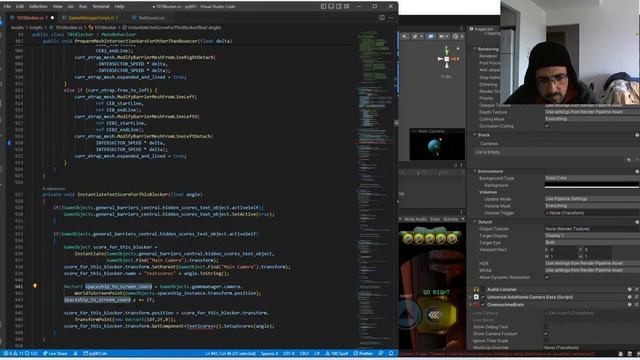Open the Depth Texture dropdown
The width and height of the screenshot is (640, 360).
tap(592, 112)
